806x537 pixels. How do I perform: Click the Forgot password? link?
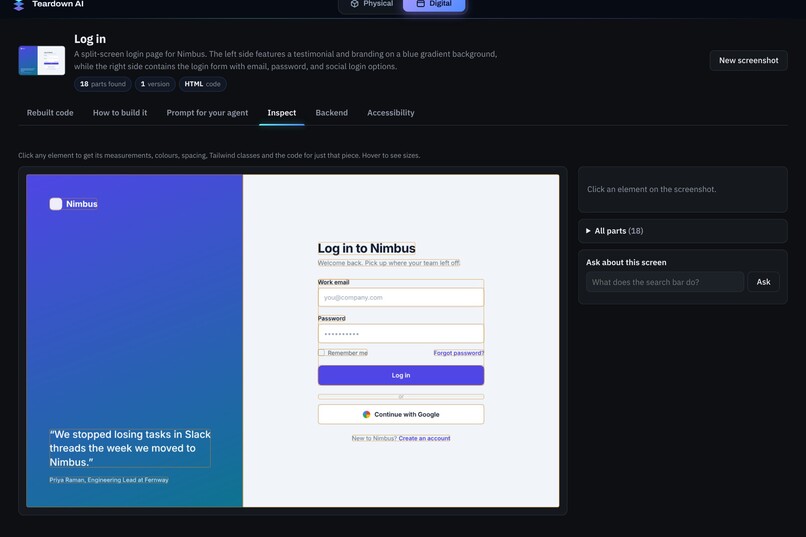459,353
